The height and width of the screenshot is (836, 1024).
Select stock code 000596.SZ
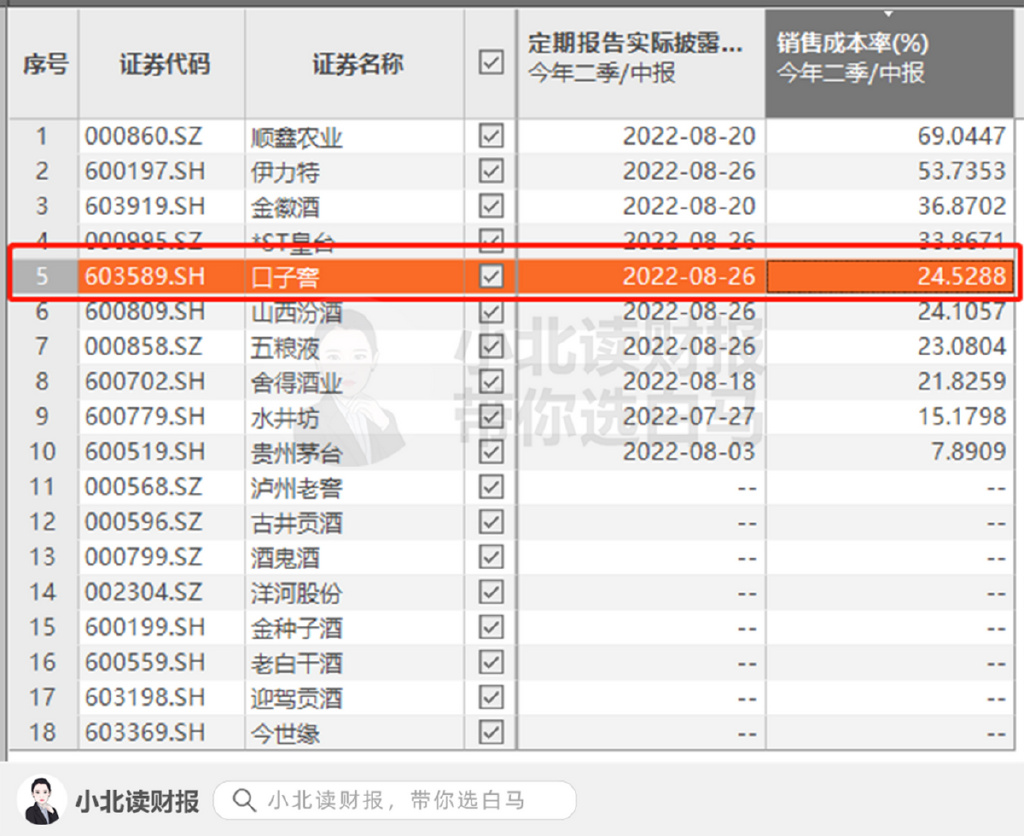tap(144, 522)
